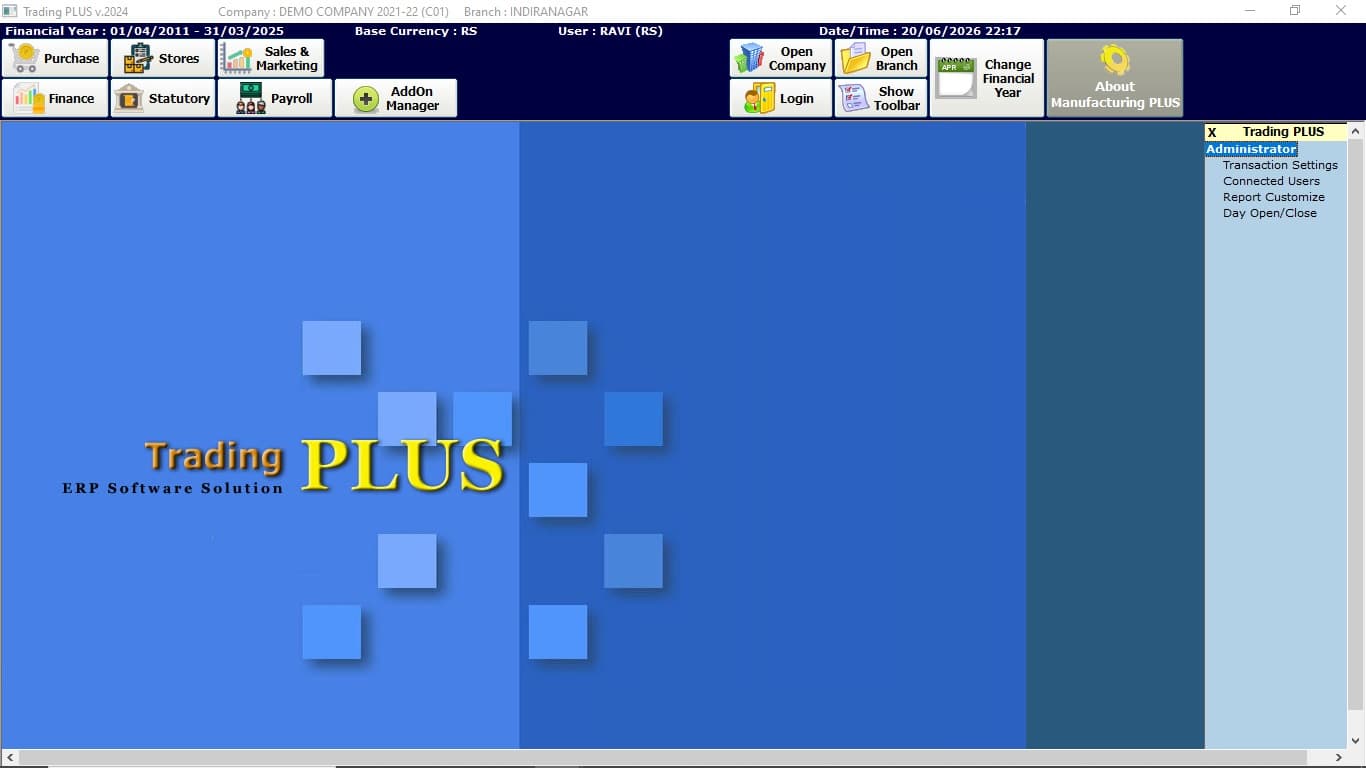
Task: Open the Payroll module people icon
Action: pyautogui.click(x=251, y=98)
